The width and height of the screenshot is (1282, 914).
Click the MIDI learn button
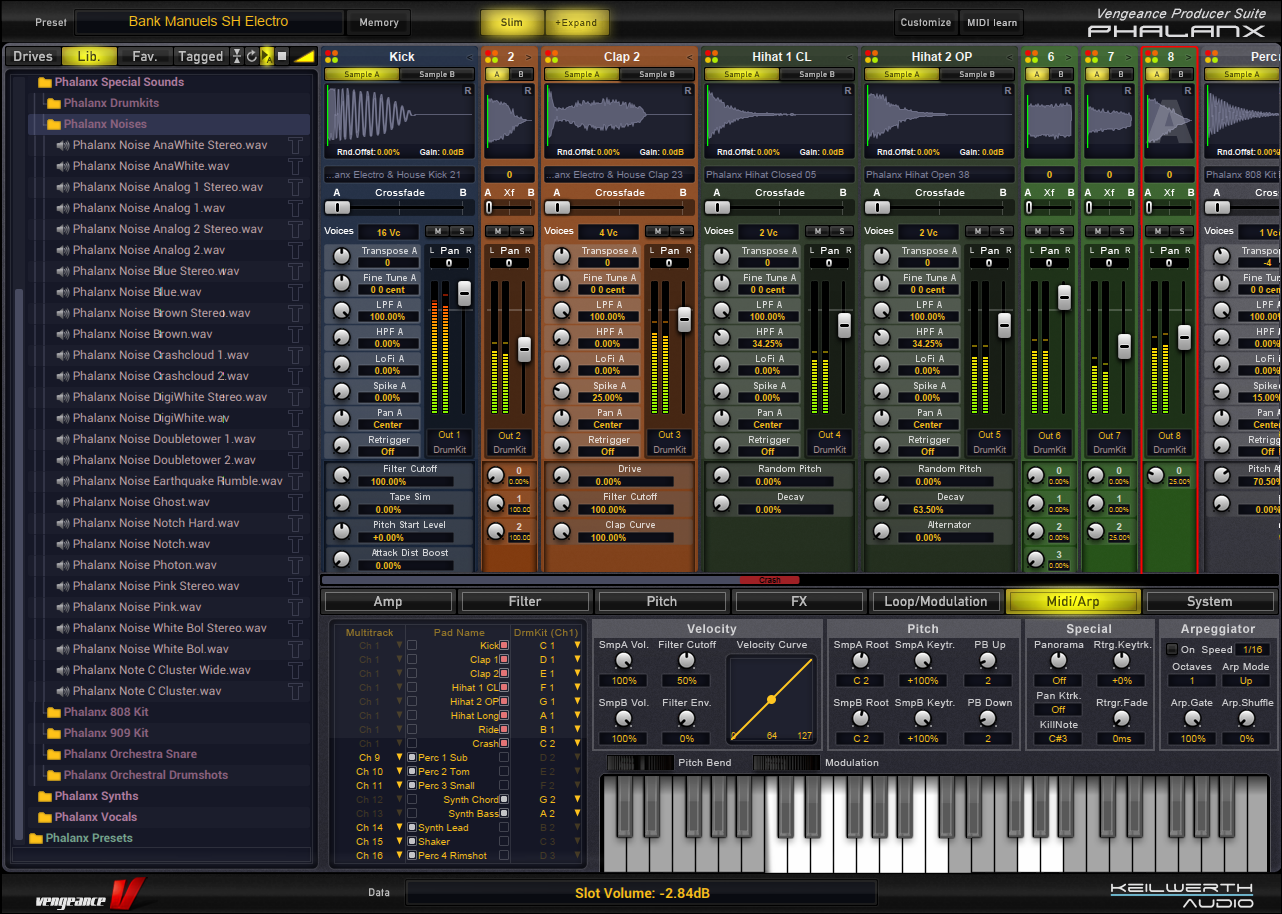pyautogui.click(x=991, y=22)
